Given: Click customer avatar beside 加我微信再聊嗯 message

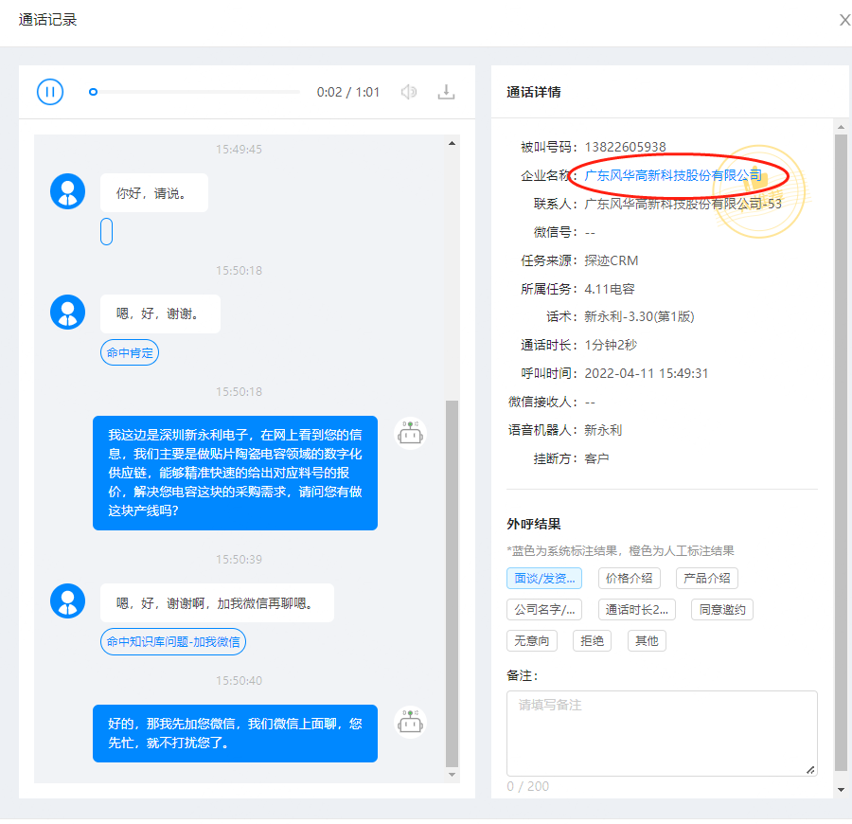Looking at the screenshot, I should [x=67, y=601].
